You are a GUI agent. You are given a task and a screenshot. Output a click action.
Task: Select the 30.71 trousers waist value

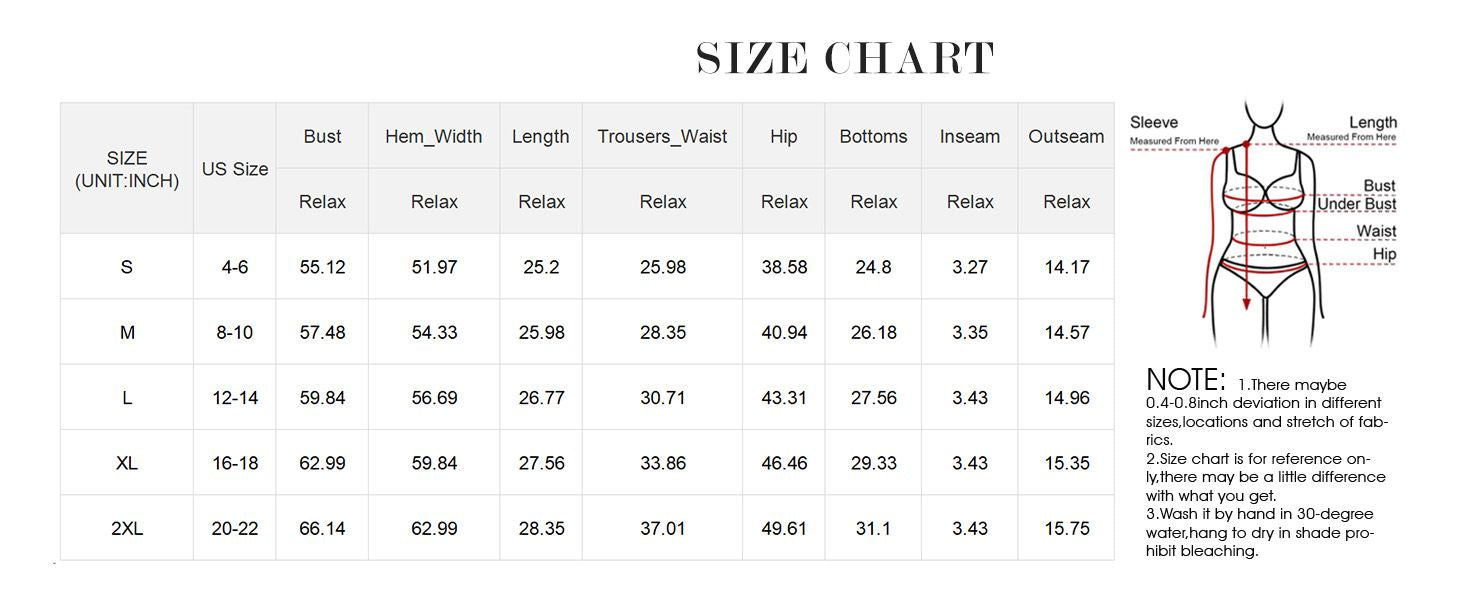point(662,398)
